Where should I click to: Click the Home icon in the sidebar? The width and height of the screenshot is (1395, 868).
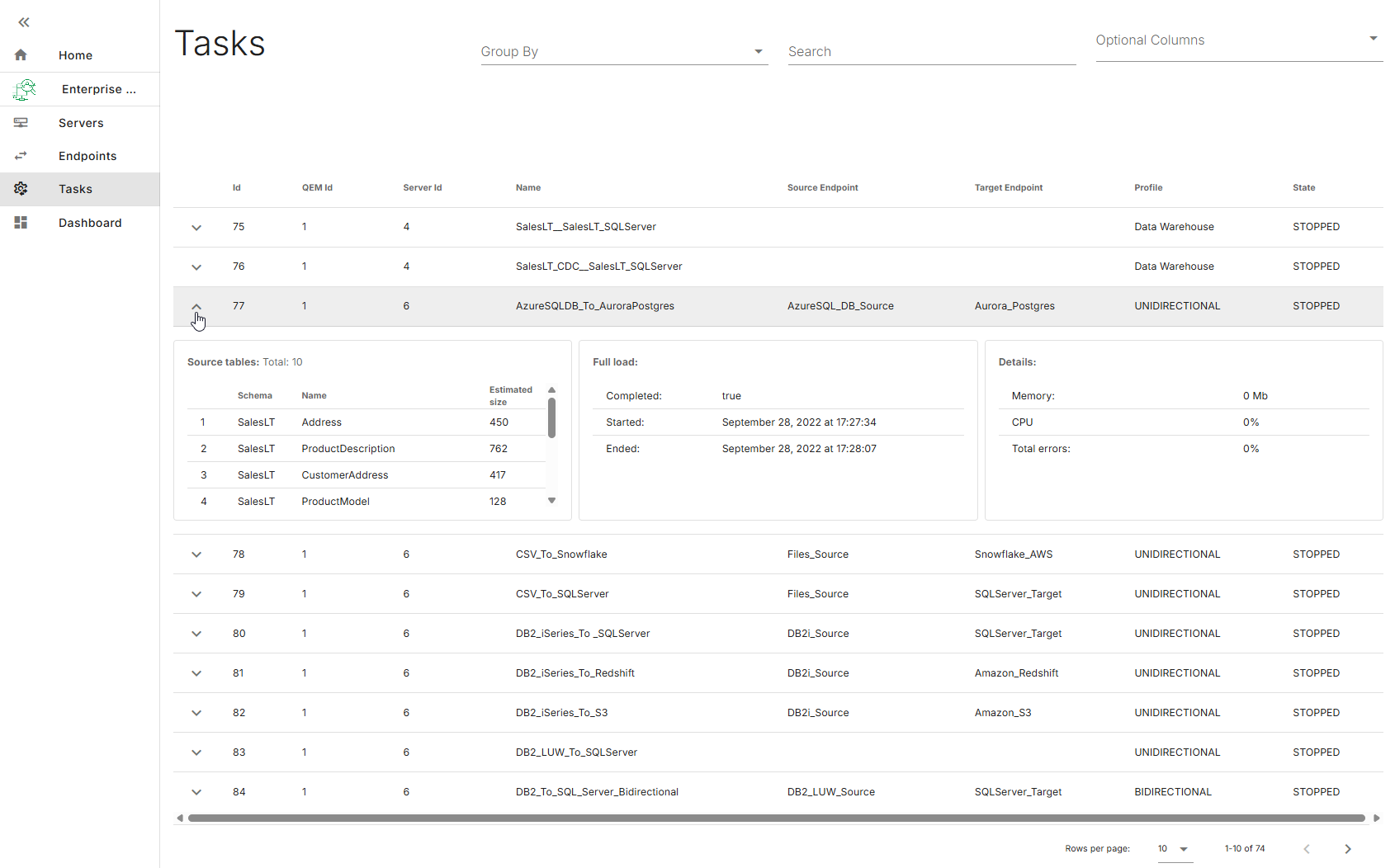(21, 54)
